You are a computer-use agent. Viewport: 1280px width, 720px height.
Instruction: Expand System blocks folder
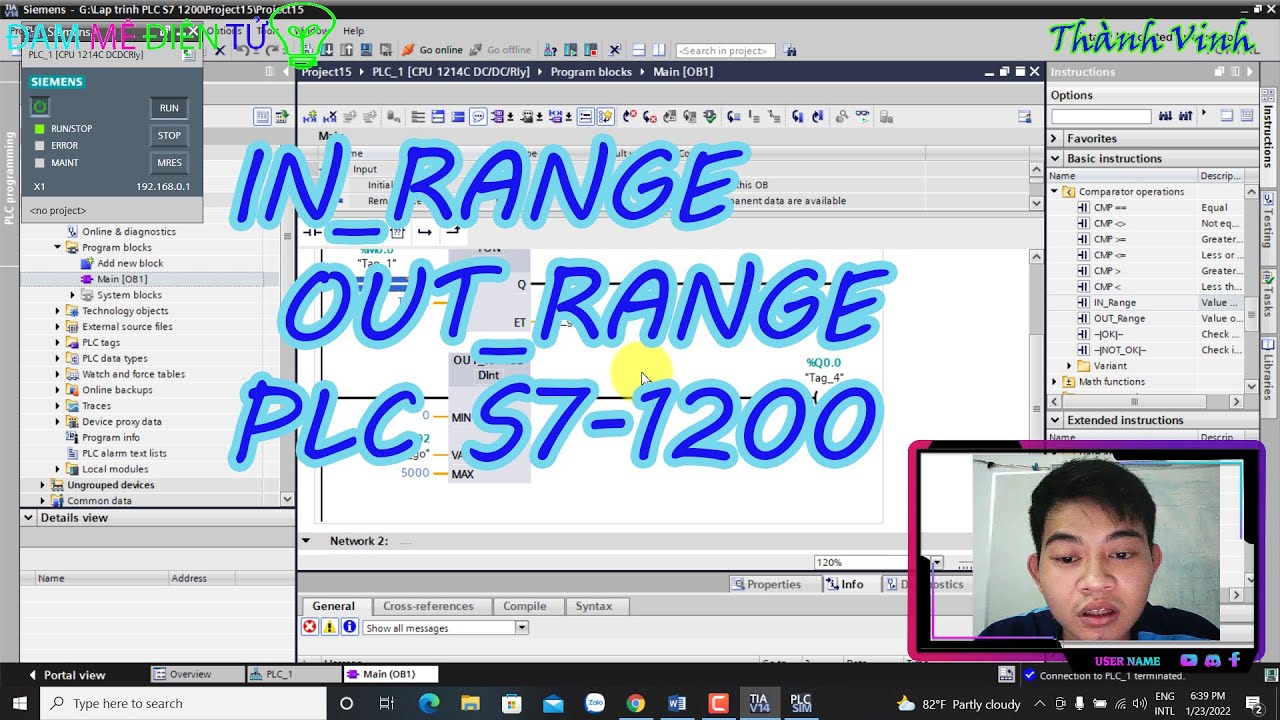click(x=72, y=295)
